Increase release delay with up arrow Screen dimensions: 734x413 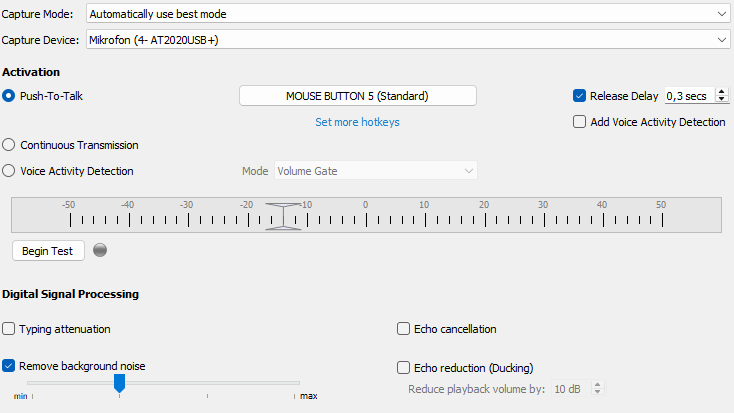(722, 92)
